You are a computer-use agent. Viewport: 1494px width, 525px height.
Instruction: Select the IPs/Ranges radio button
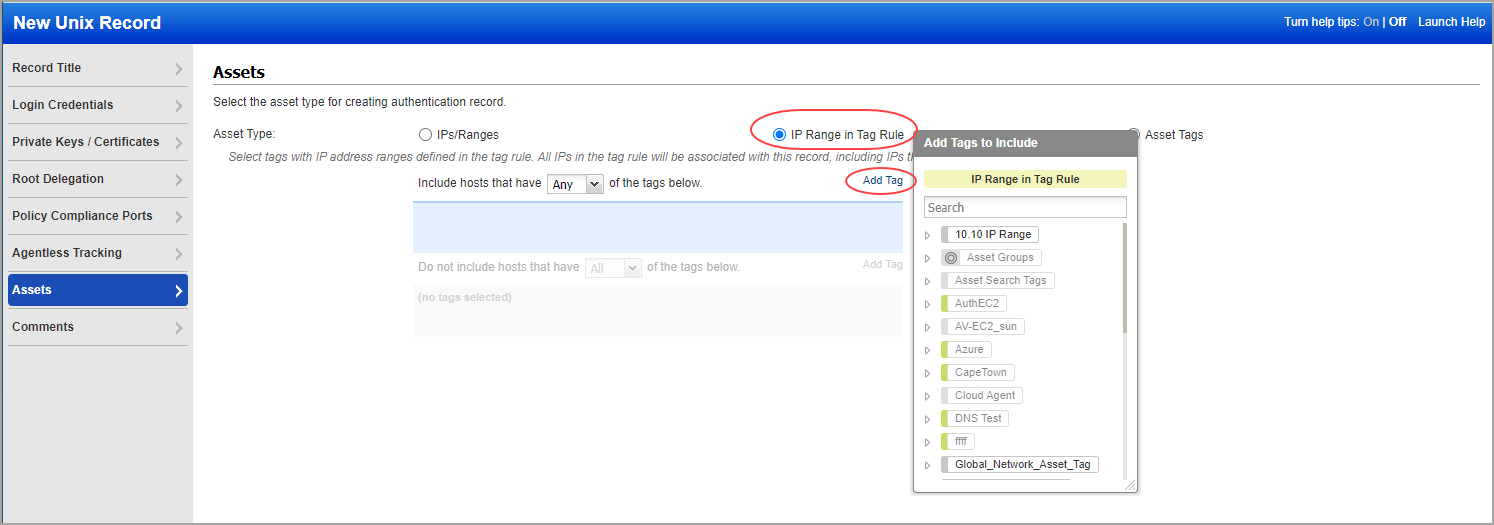pos(425,135)
